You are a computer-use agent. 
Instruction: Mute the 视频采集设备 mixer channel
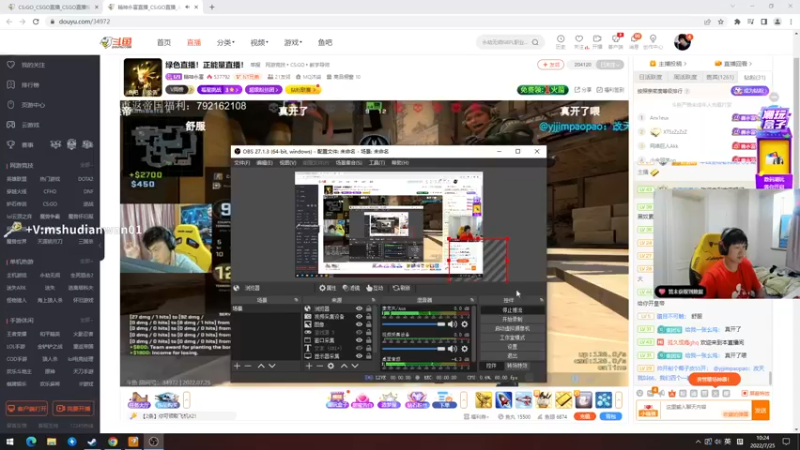point(453,349)
